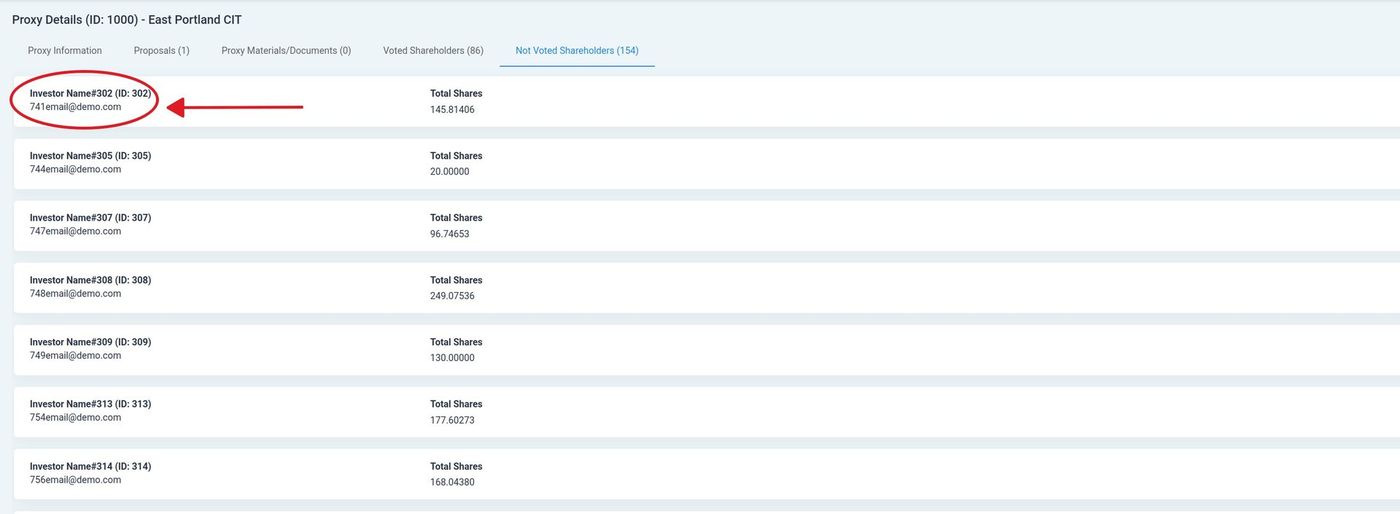Click Investor Name#308 shareholder name
Viewport: 1400px width, 514px height.
point(90,280)
